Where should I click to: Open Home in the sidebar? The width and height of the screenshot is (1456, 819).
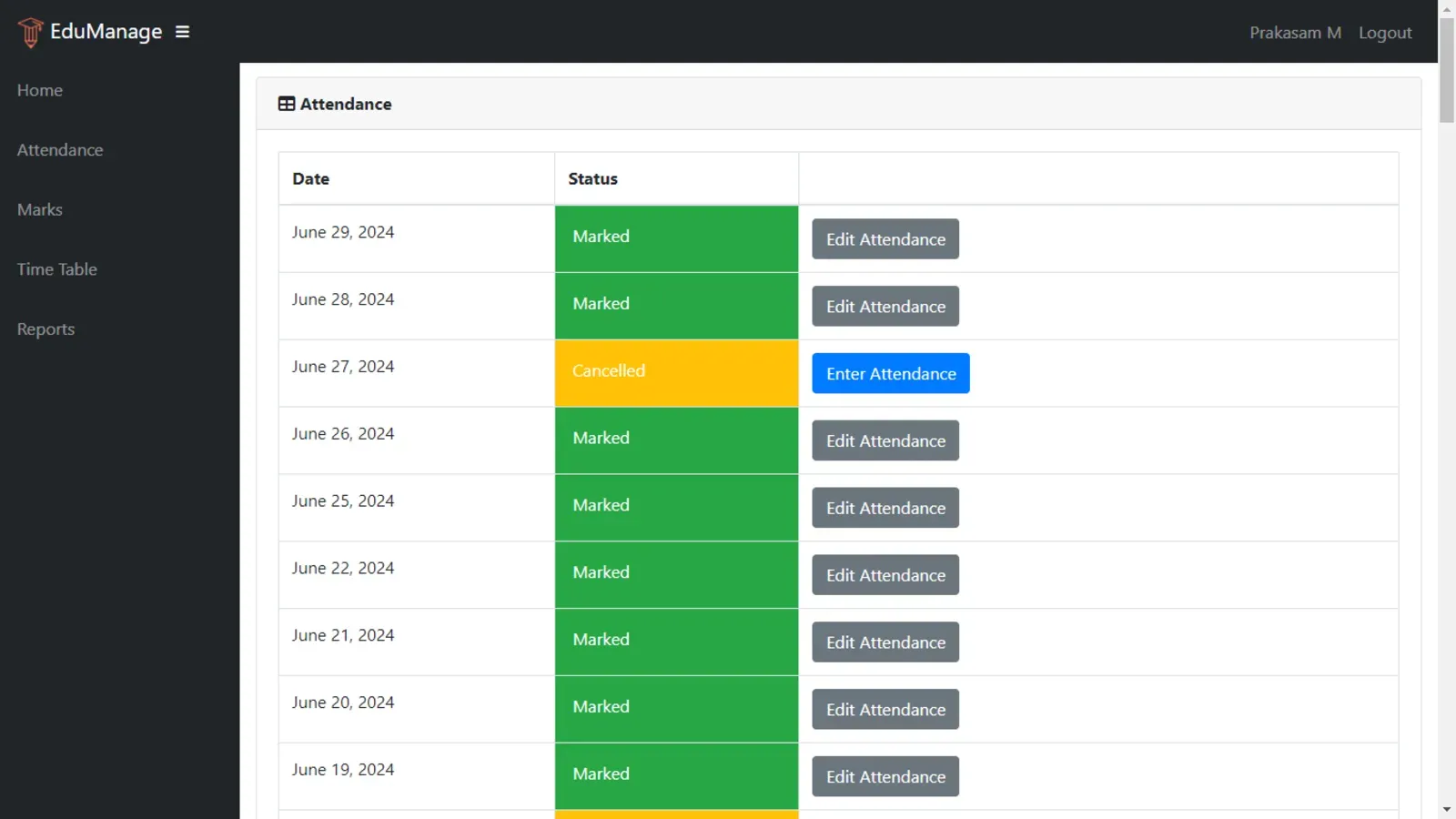[x=40, y=90]
